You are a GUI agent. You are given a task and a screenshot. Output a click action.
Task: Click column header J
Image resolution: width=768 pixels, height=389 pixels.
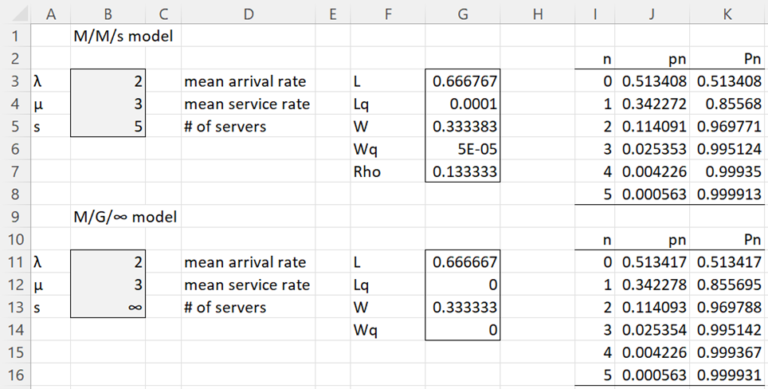pyautogui.click(x=651, y=14)
